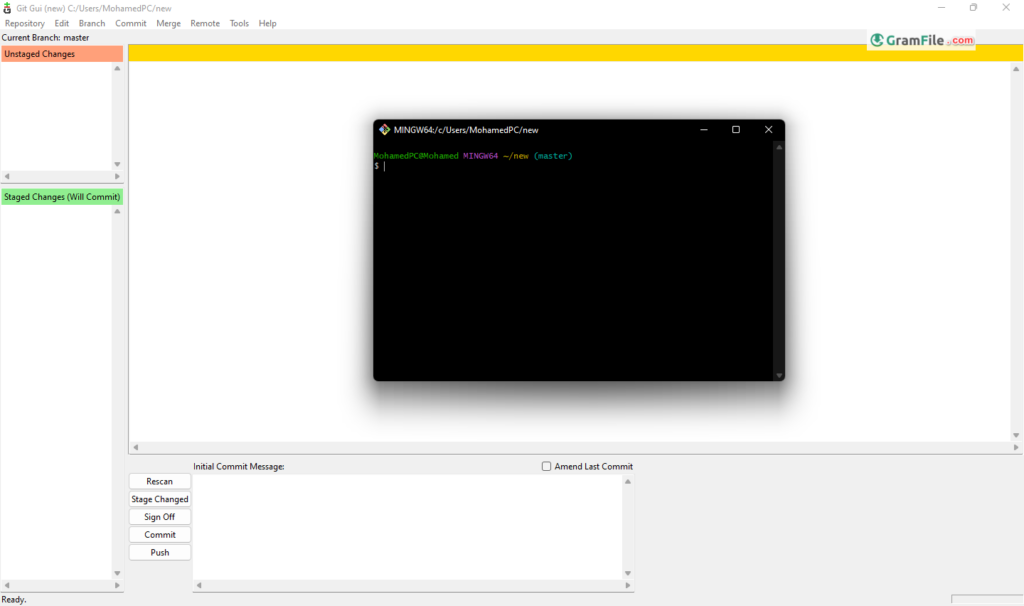The image size is (1024, 606).
Task: Open the Repository menu
Action: coord(24,22)
